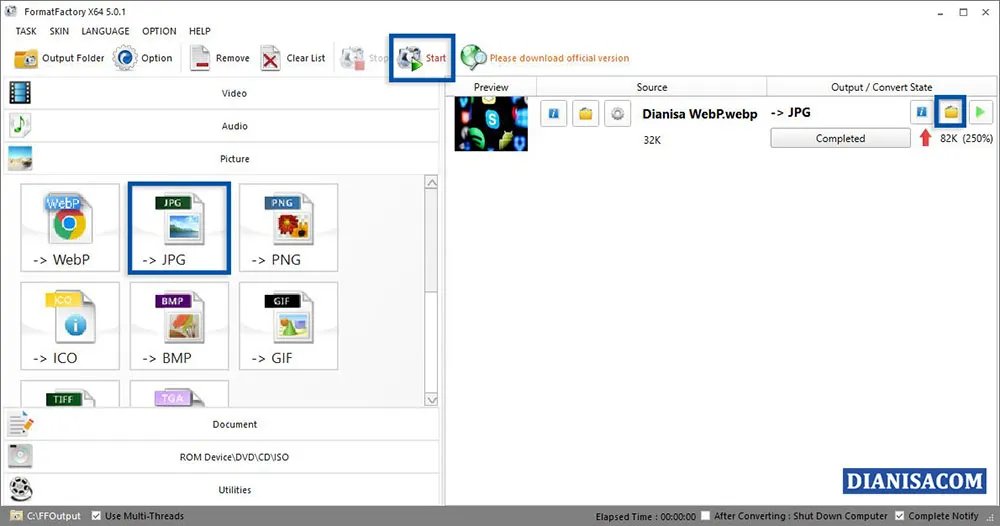Click the Dianisa WebP preview thumbnail
Viewport: 1000px width, 526px height.
click(x=491, y=124)
